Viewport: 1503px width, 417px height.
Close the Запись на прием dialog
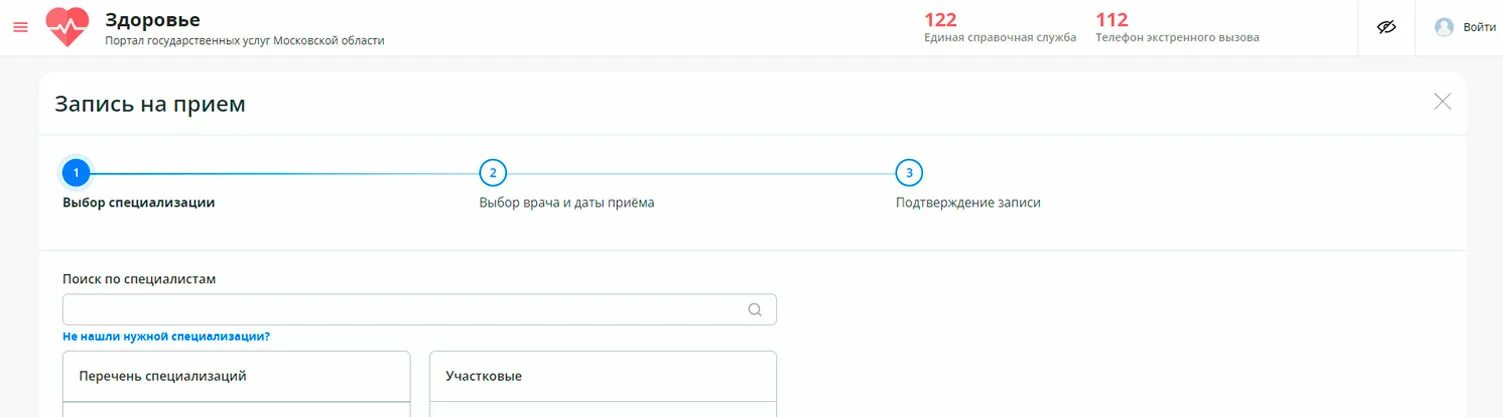1442,101
